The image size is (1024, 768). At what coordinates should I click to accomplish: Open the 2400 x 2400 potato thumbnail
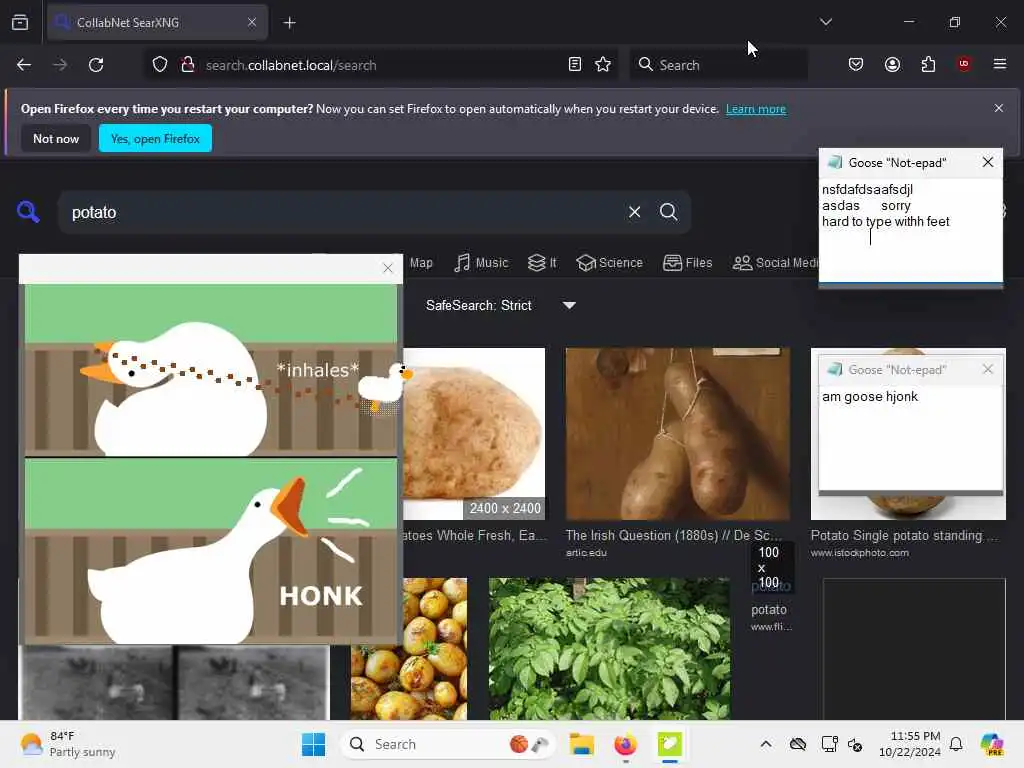tap(474, 434)
